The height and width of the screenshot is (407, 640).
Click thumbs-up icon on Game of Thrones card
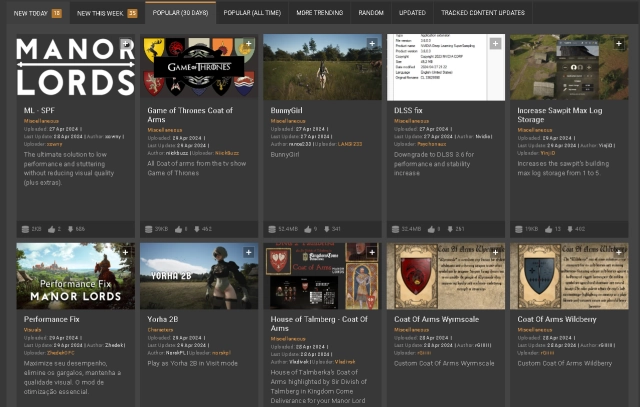(x=178, y=229)
